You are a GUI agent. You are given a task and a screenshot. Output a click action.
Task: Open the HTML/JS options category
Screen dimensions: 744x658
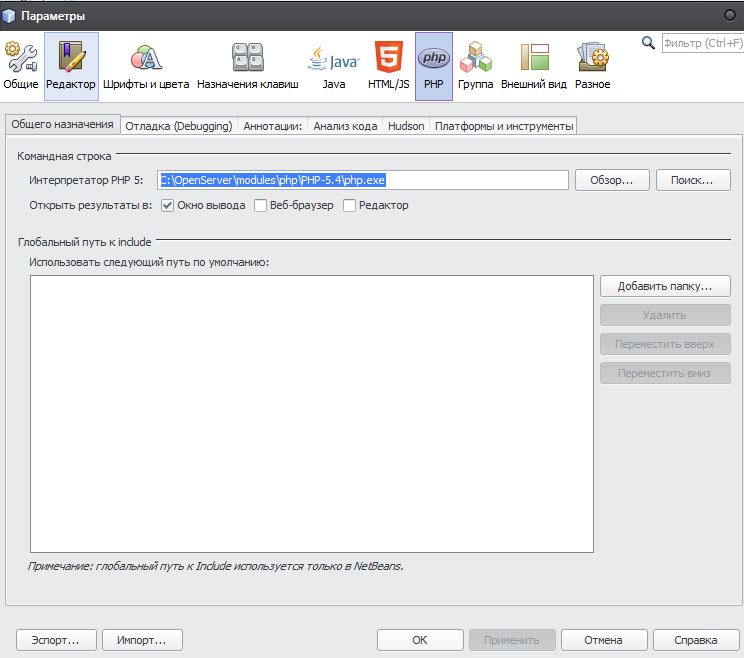click(388, 66)
